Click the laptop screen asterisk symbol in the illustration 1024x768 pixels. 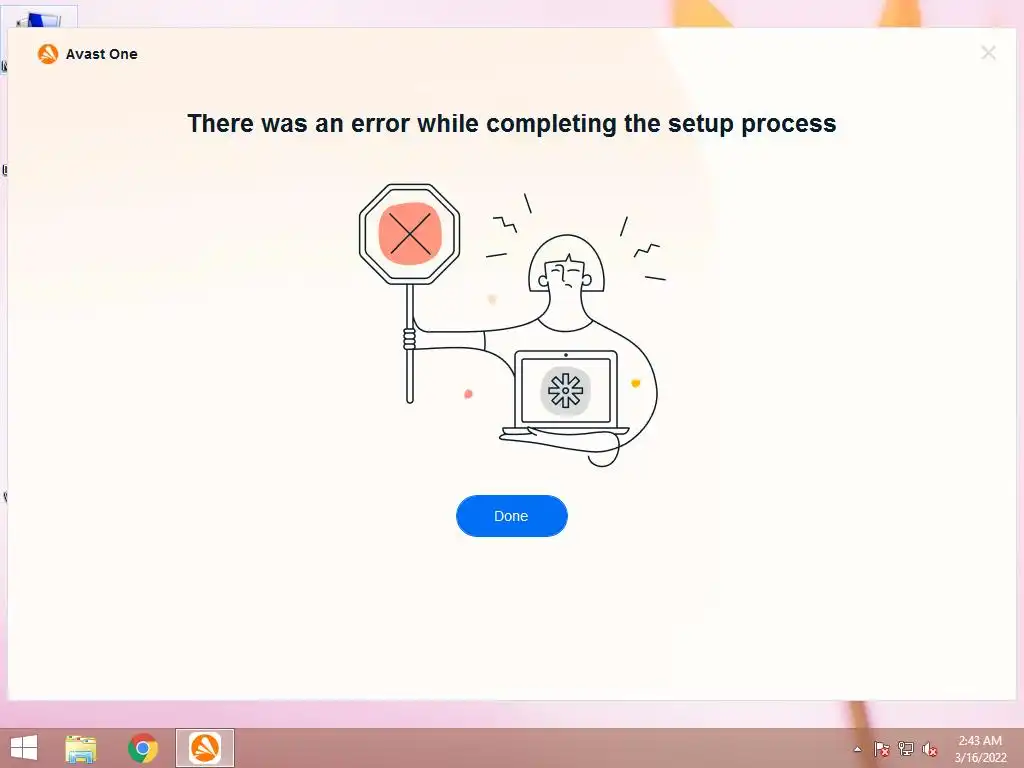[x=565, y=391]
